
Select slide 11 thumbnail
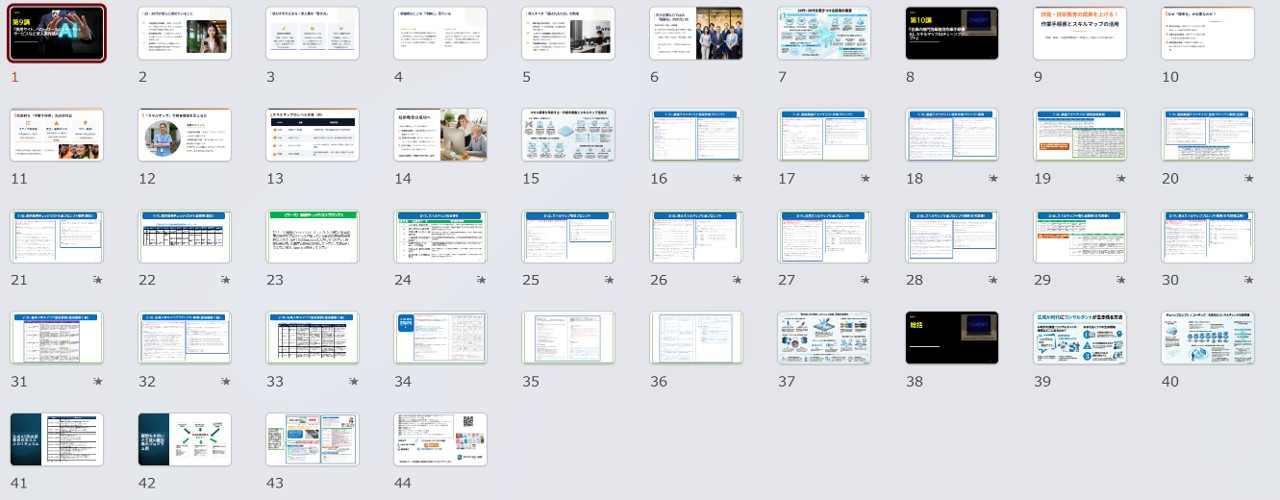pos(57,135)
